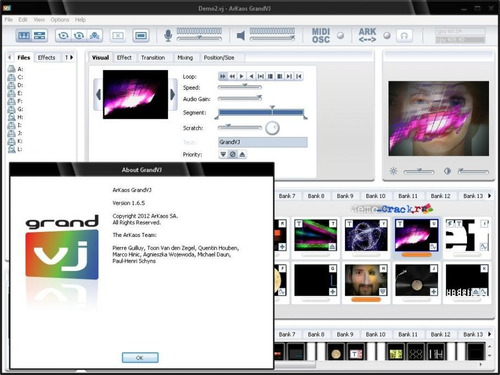500x375 pixels.
Task: Click the neutral priority circle button
Action: (233, 154)
